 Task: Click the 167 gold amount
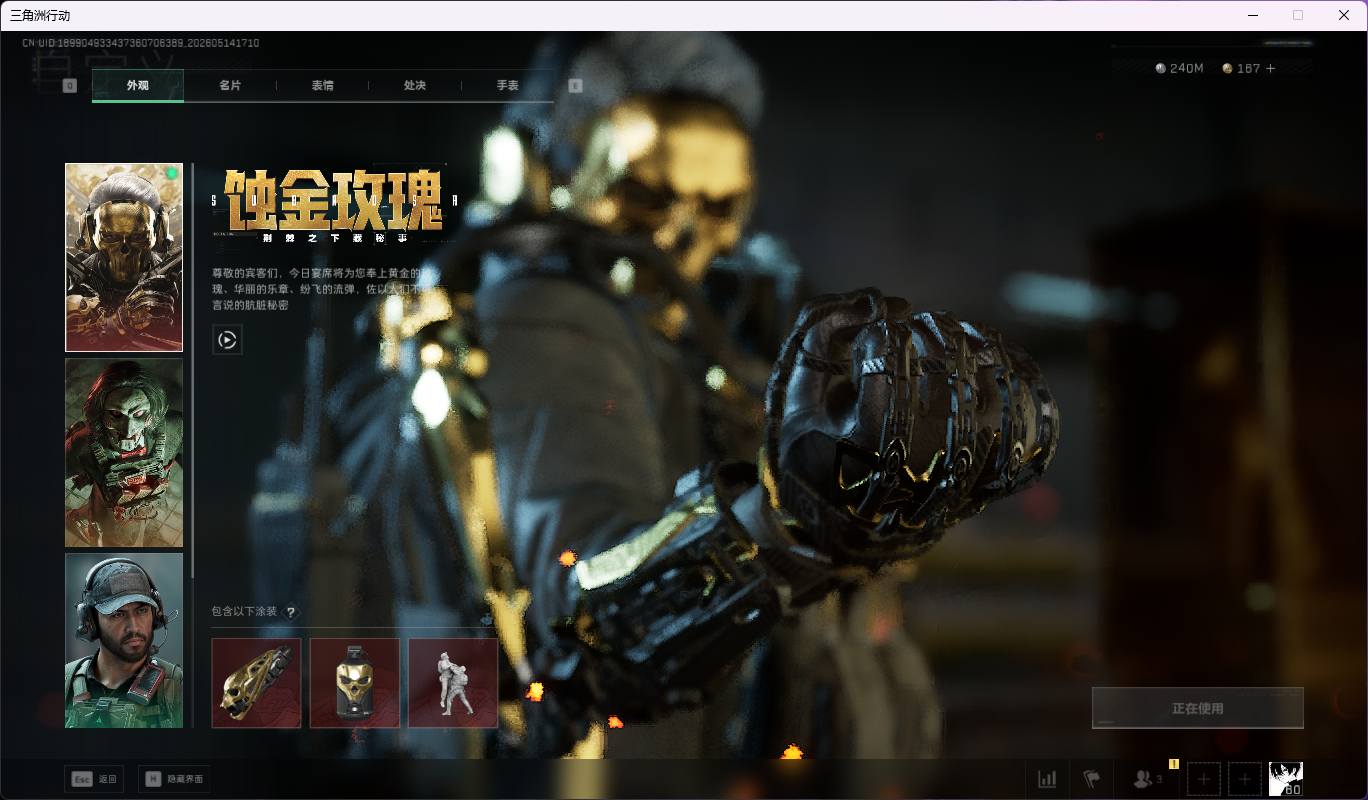tap(1249, 68)
